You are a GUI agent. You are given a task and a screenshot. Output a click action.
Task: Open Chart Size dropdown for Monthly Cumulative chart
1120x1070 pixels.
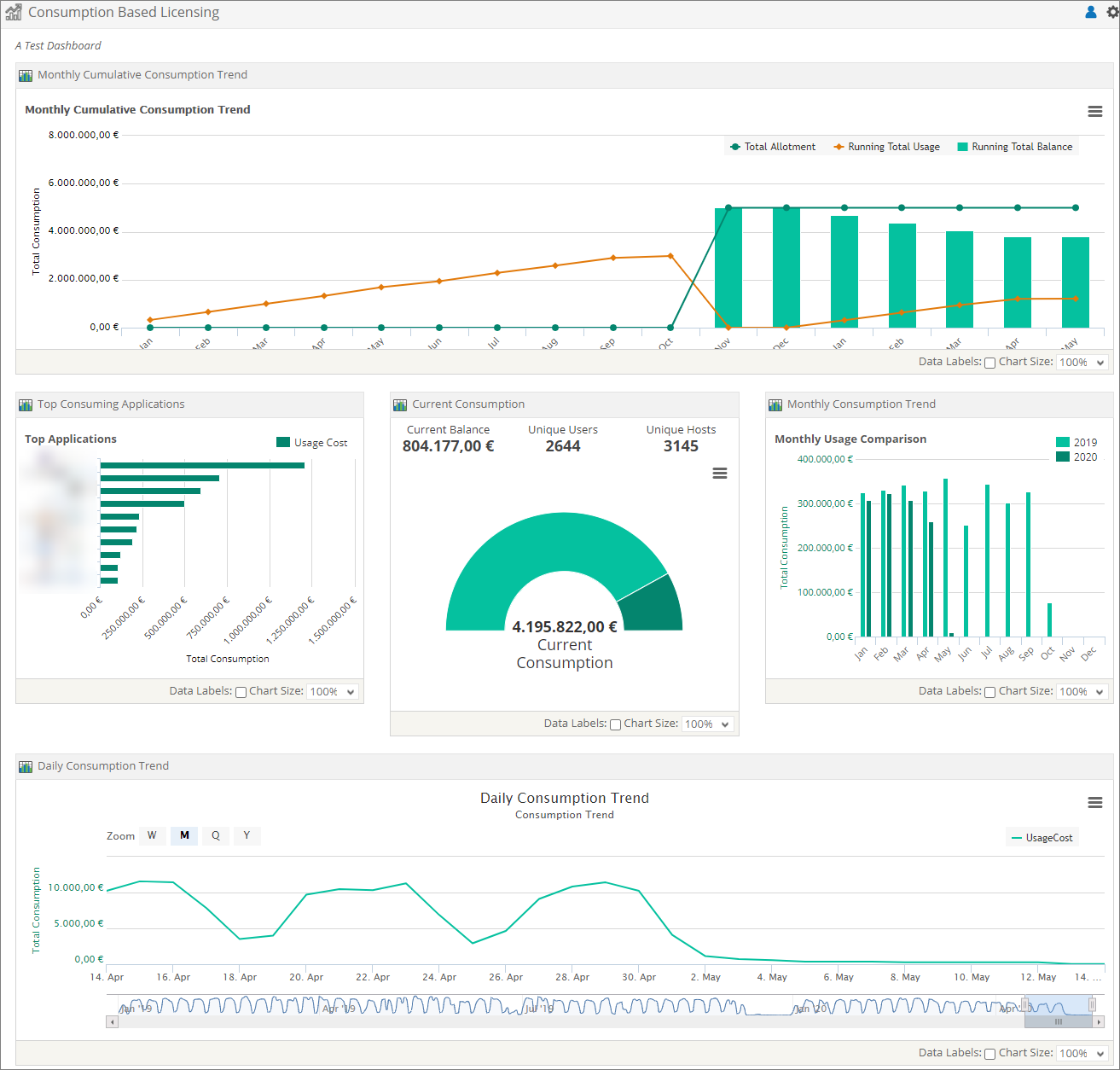1082,363
